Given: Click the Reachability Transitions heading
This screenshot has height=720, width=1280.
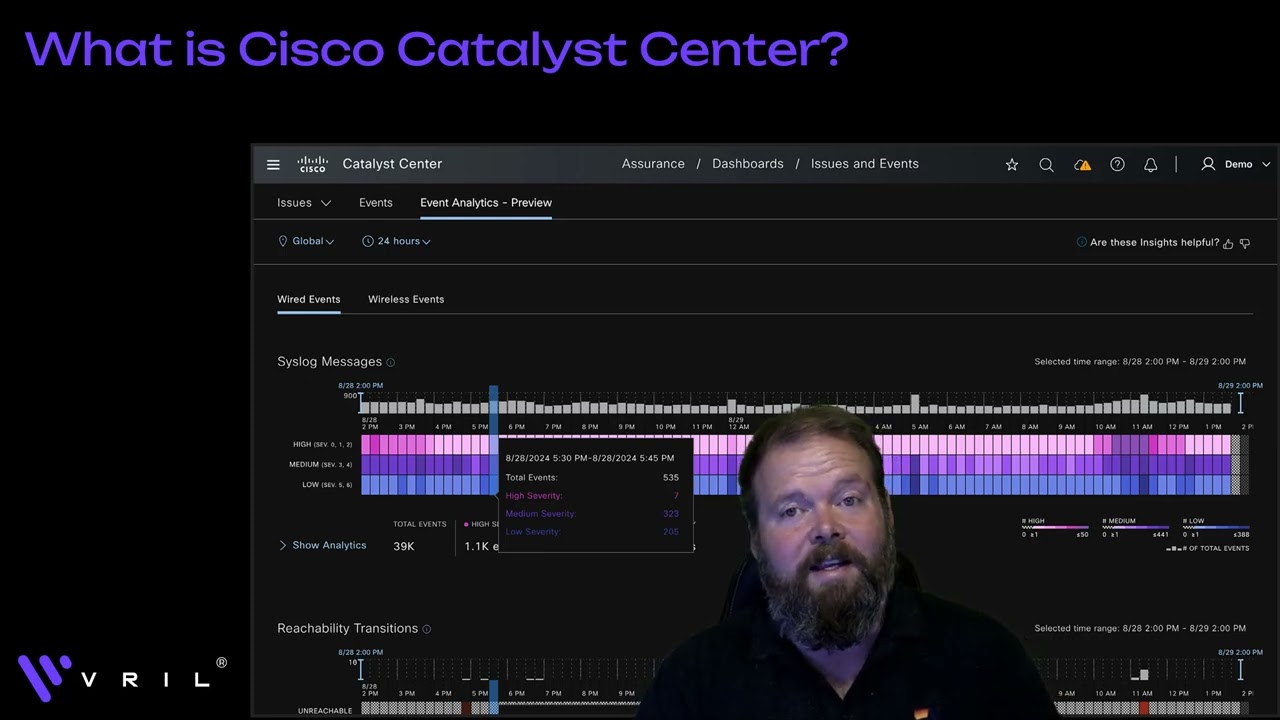Looking at the screenshot, I should [348, 629].
